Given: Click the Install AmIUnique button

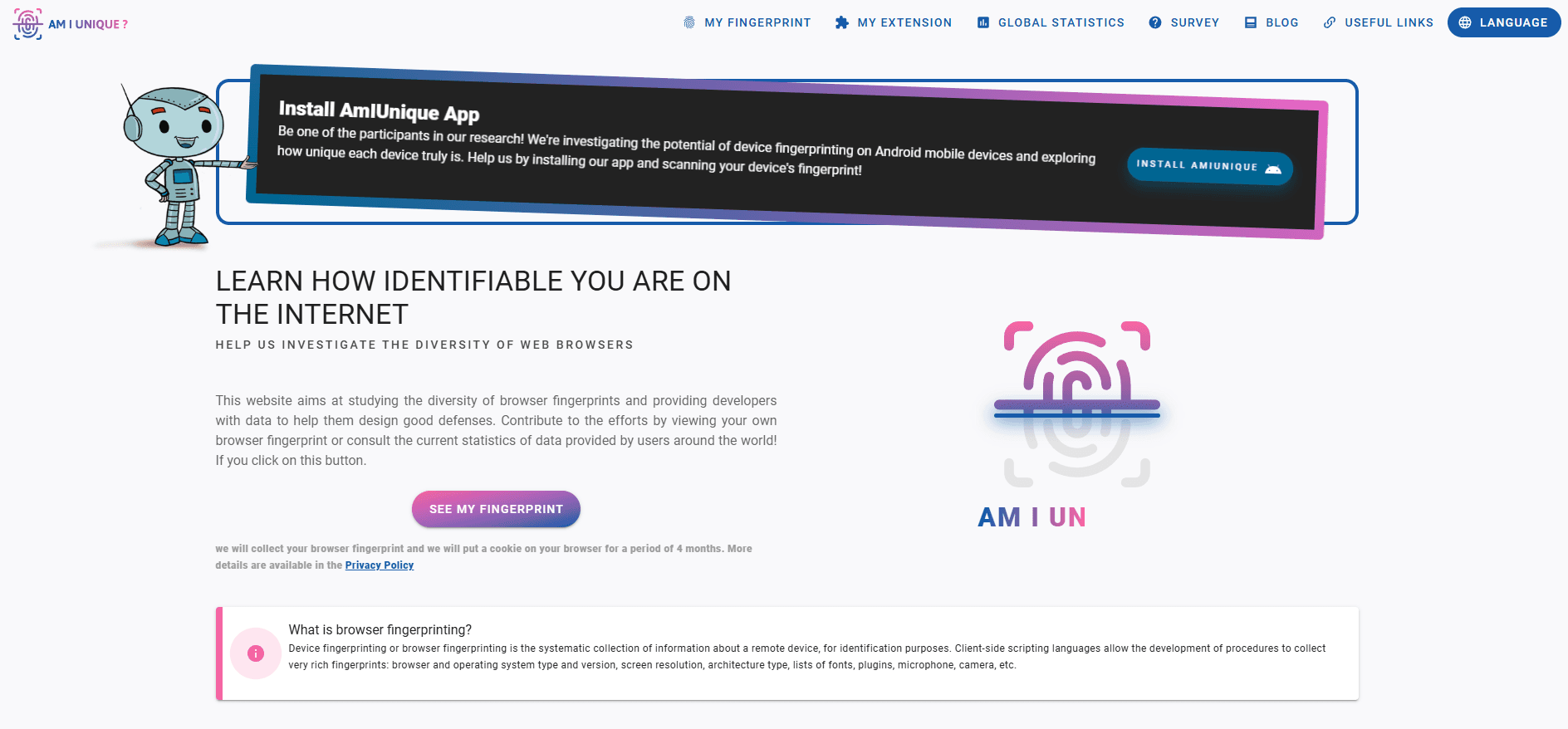Looking at the screenshot, I should pyautogui.click(x=1210, y=166).
